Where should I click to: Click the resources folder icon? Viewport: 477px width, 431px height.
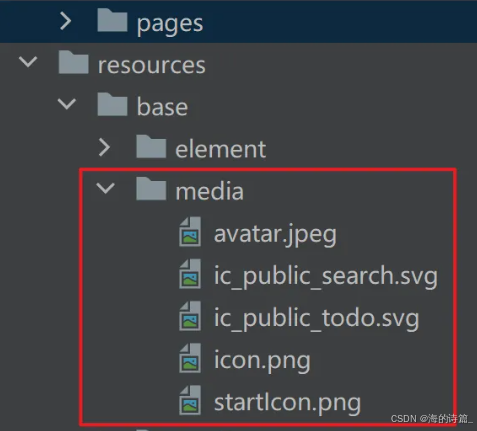tap(73, 62)
